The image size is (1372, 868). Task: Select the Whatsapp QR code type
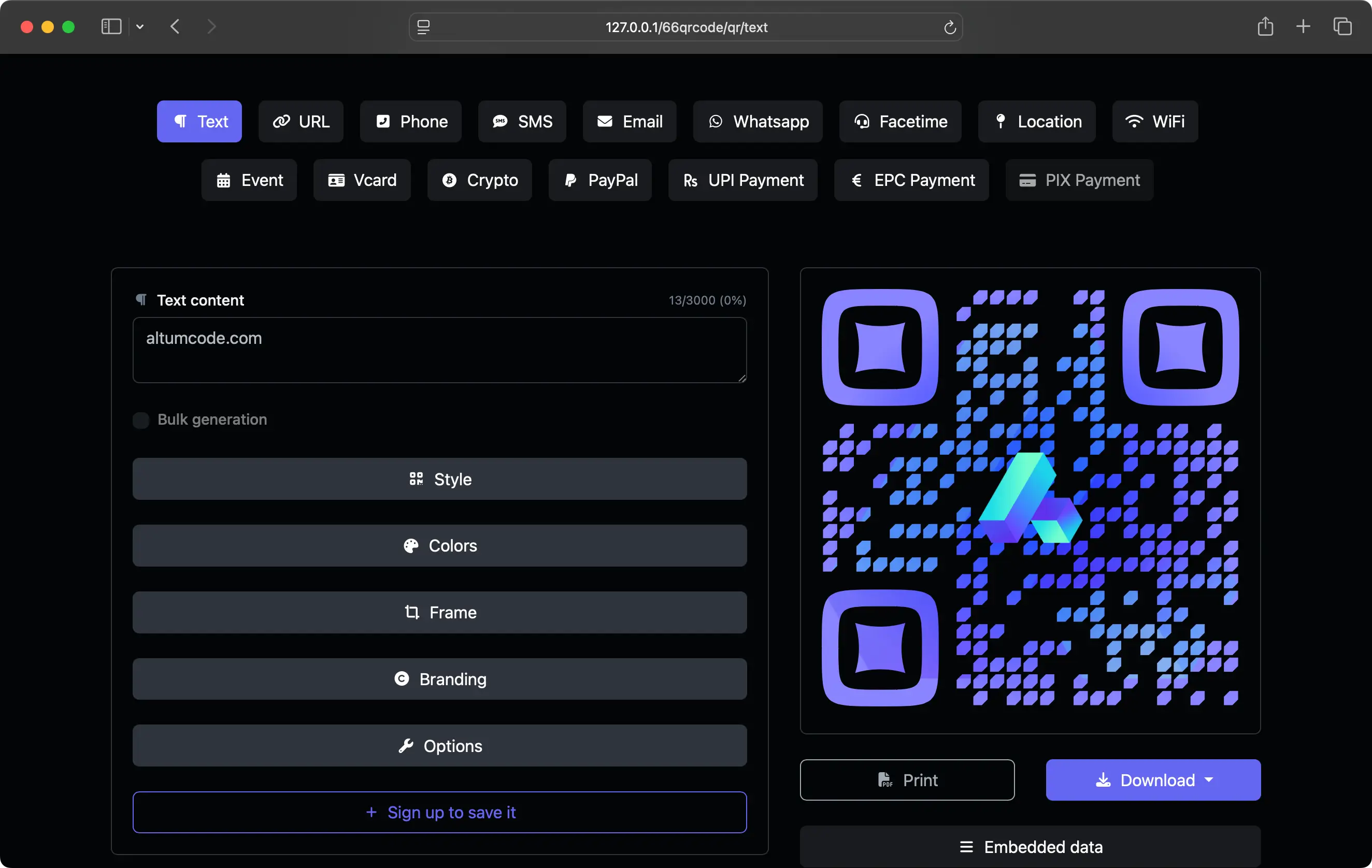[757, 121]
